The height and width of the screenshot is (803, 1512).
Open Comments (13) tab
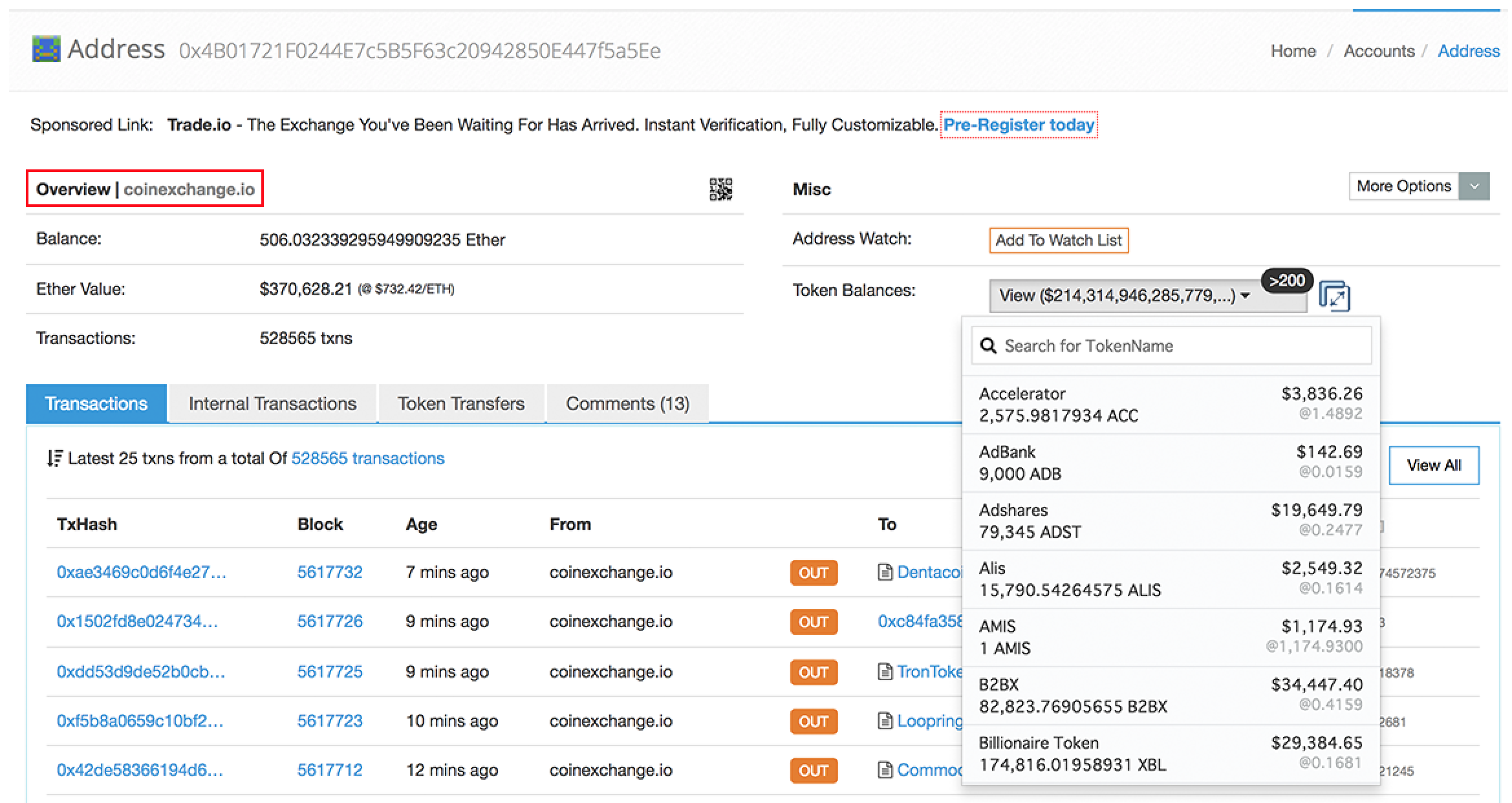coord(627,404)
